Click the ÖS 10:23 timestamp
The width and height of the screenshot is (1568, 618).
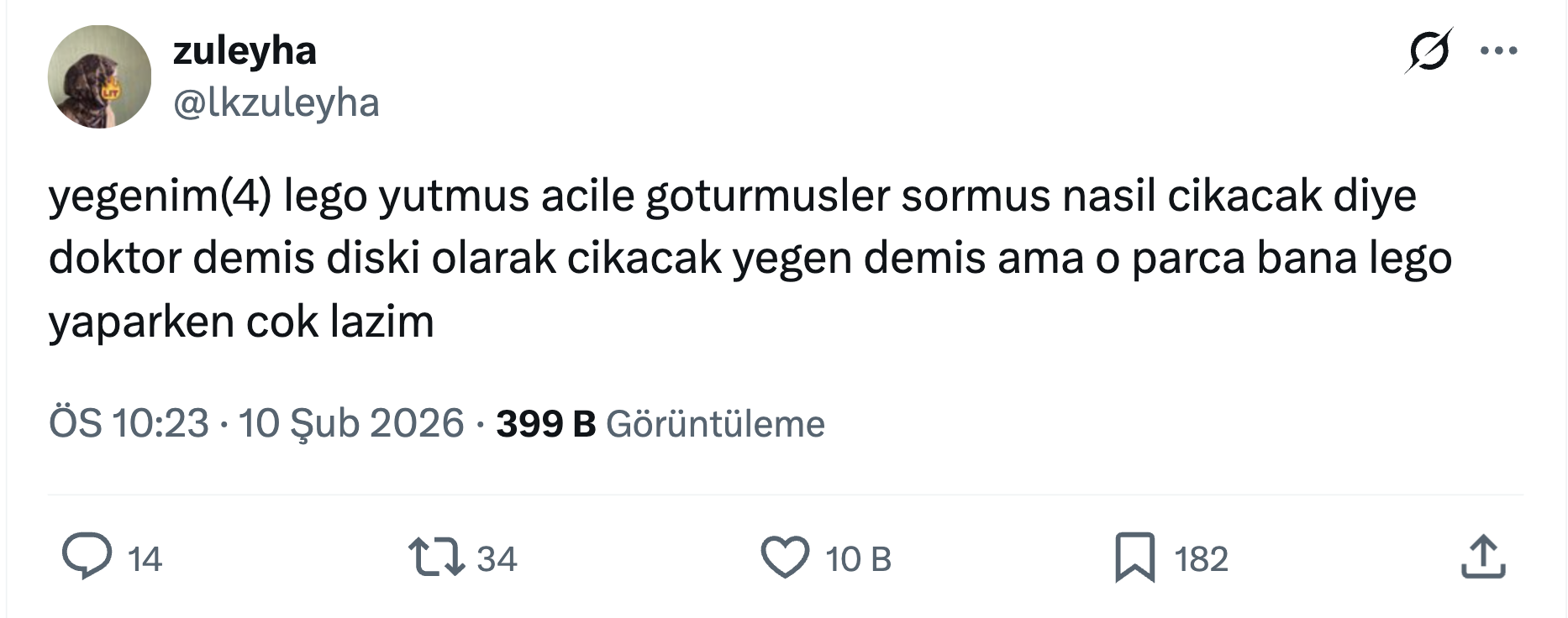click(129, 423)
